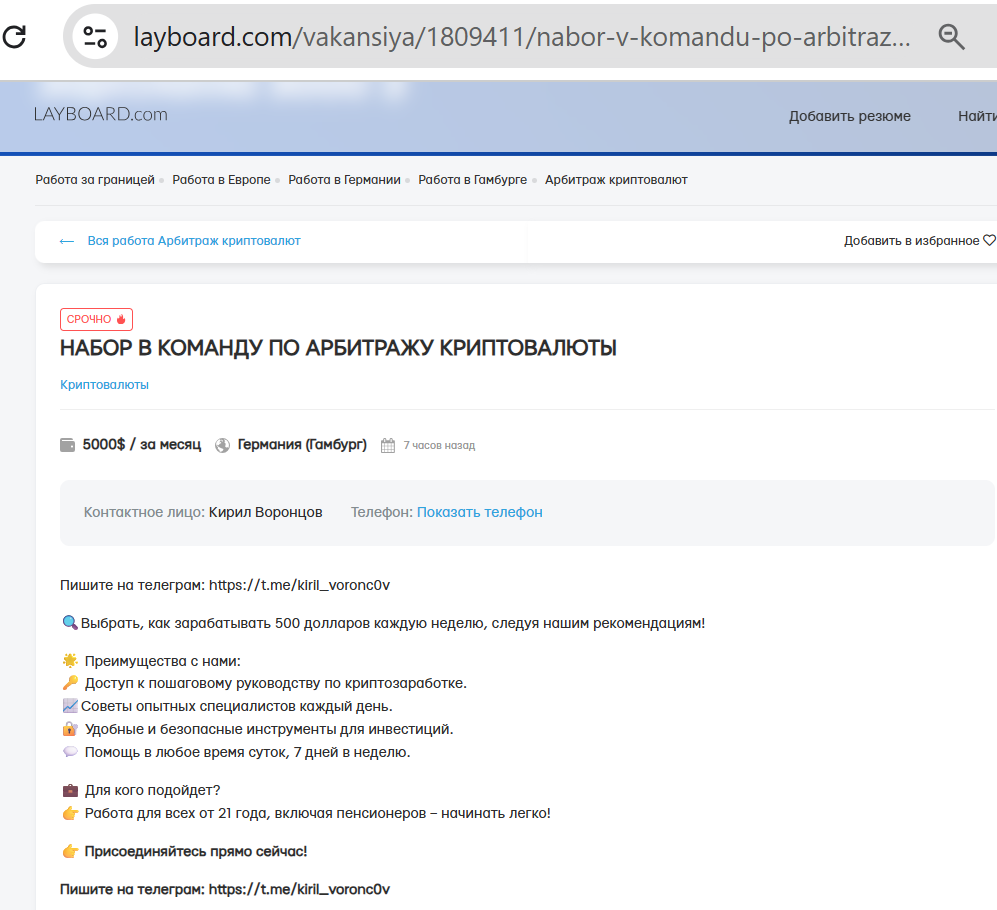Navigate to Работа в Германии breadcrumb
This screenshot has width=997, height=910.
tap(344, 180)
